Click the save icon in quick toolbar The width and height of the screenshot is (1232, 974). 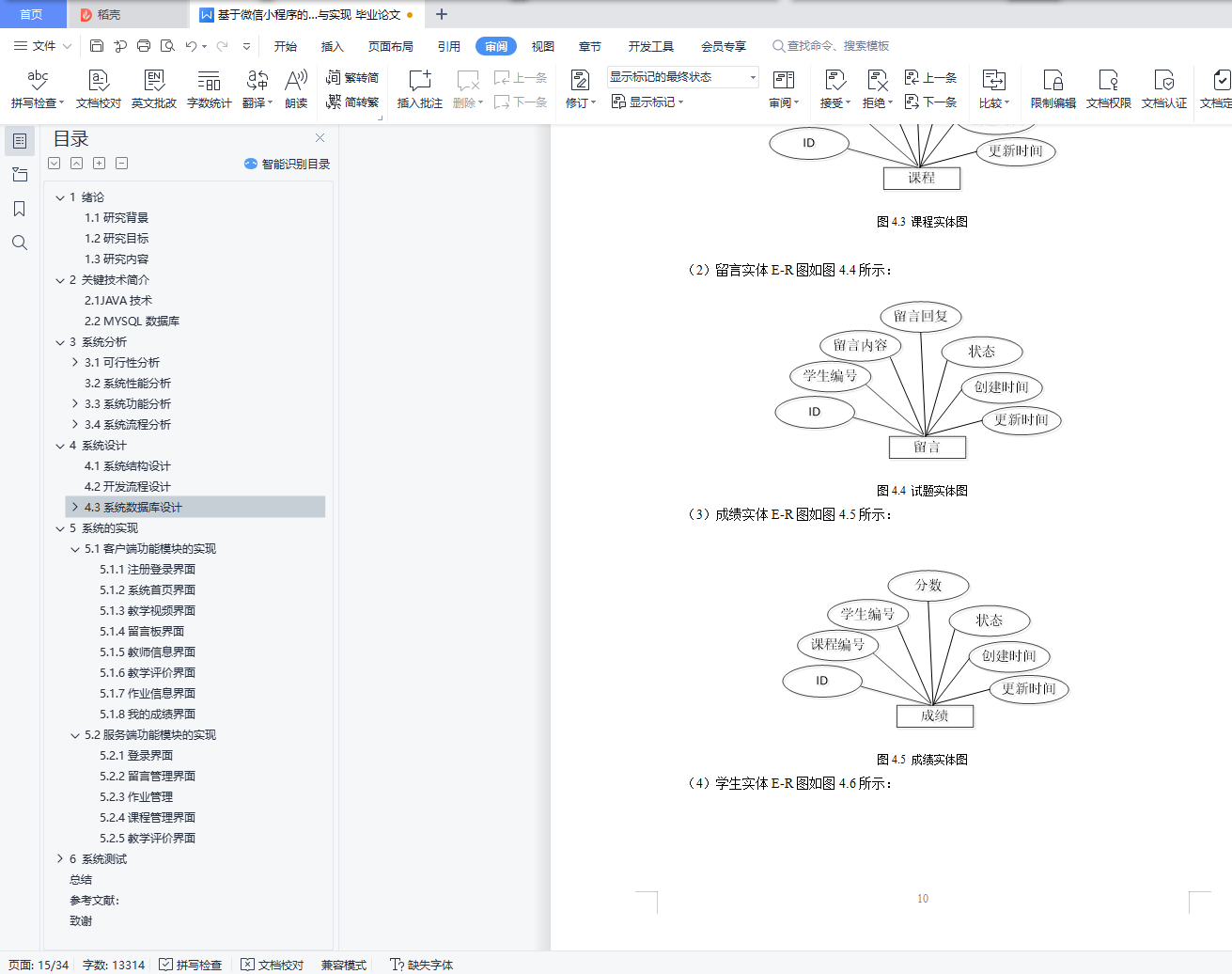point(97,45)
